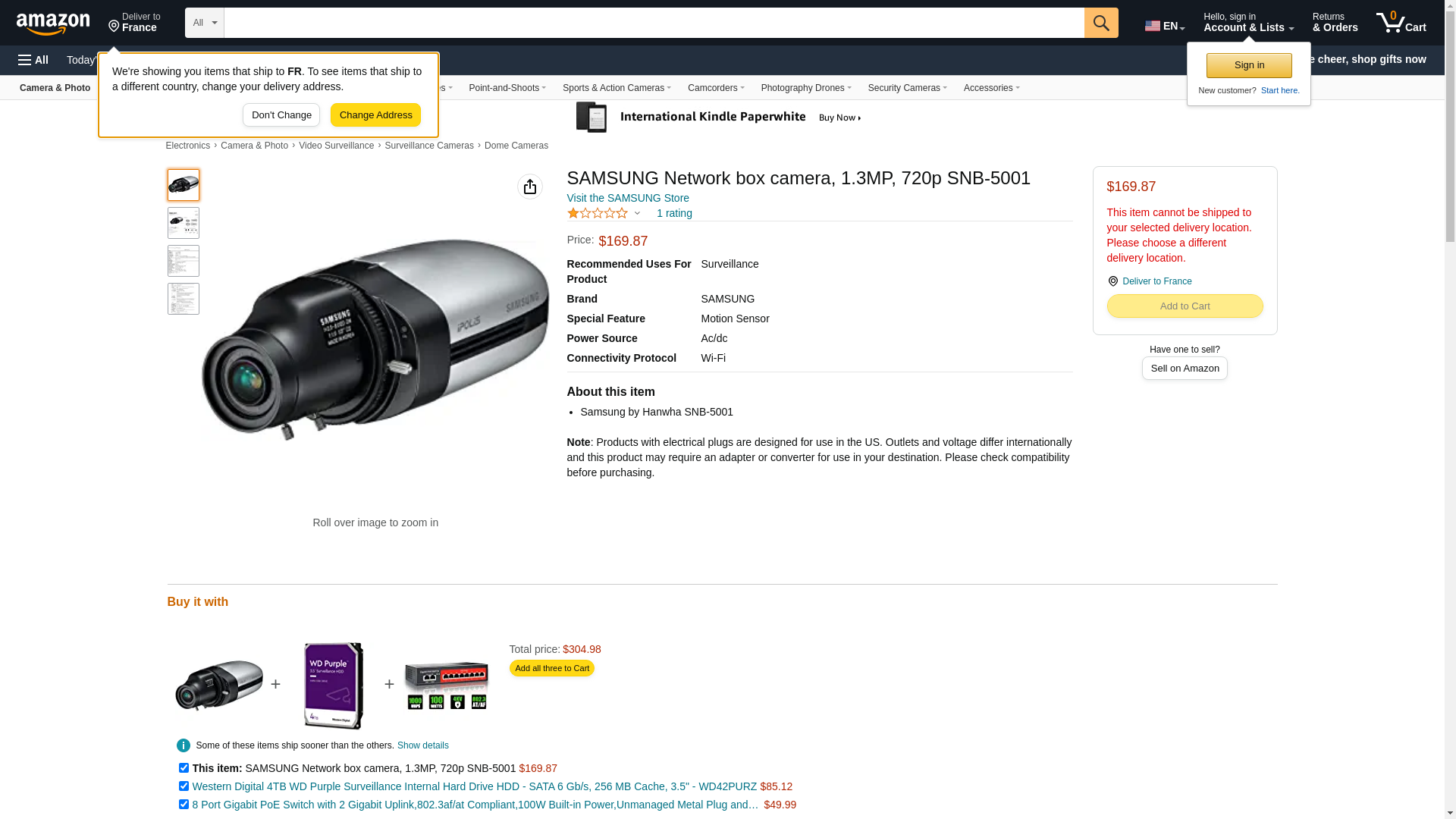
Task: Visit the SAMSUNG Store link
Action: (628, 198)
